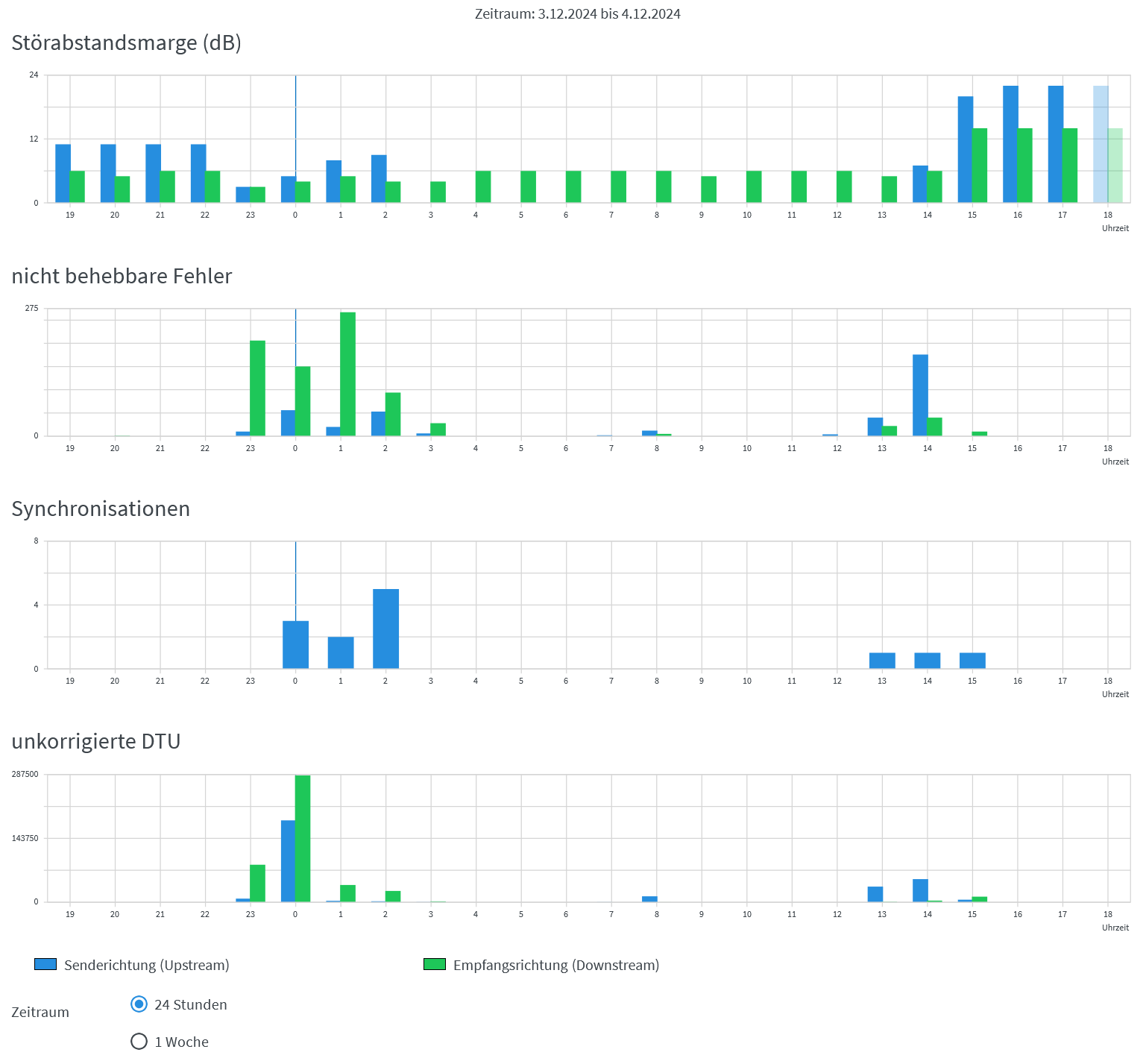Click blue hour 16 bar in Störabstandsmarge chart
1146x1064 pixels.
tap(1010, 144)
